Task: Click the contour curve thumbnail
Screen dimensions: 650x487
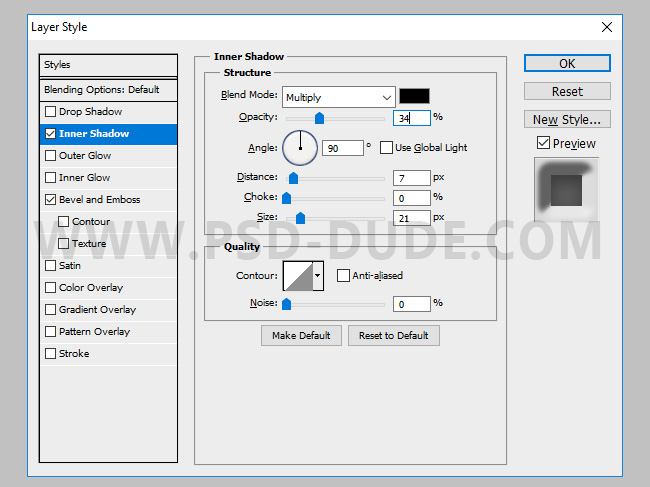Action: [298, 276]
